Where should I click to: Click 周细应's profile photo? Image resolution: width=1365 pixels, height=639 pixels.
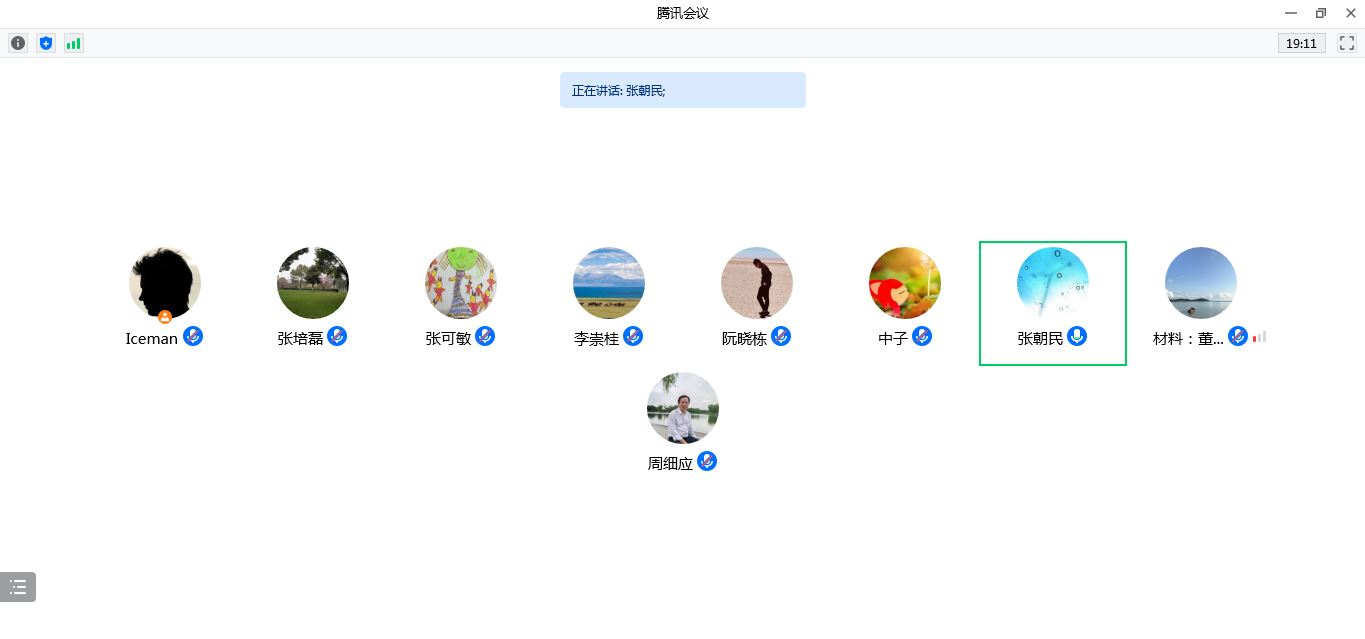(x=683, y=408)
